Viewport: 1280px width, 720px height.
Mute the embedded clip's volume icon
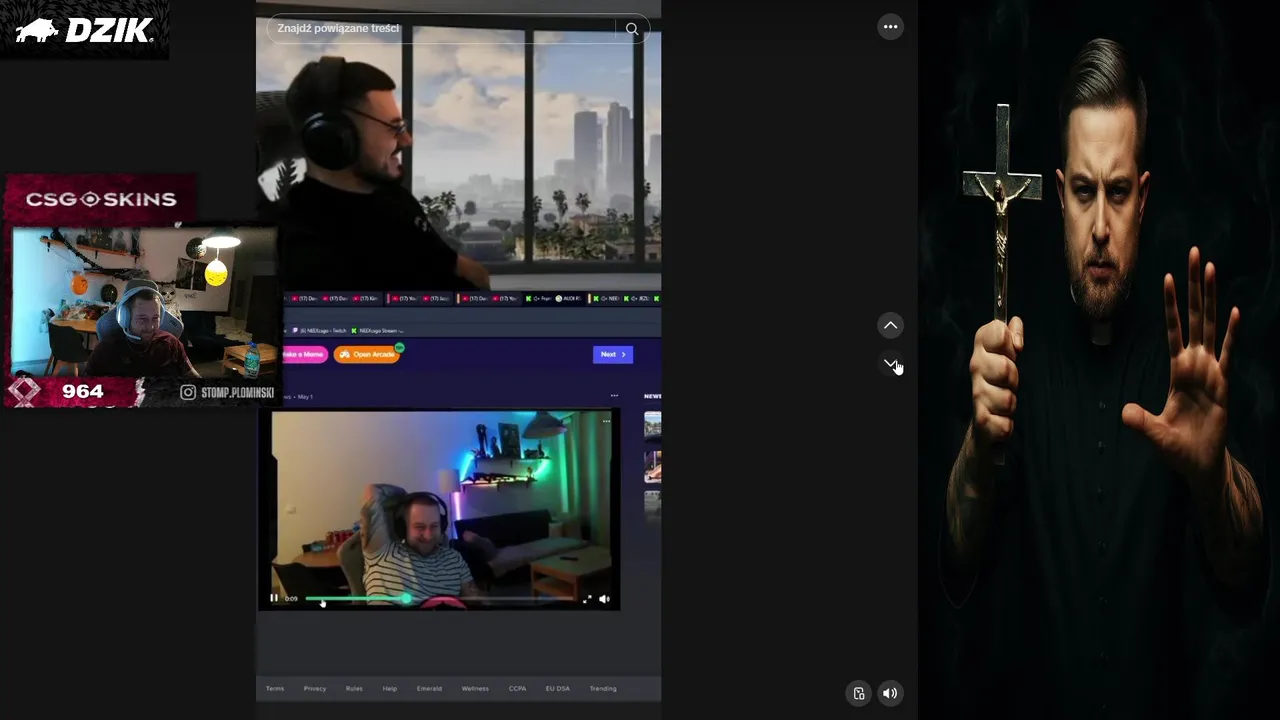[x=604, y=599]
